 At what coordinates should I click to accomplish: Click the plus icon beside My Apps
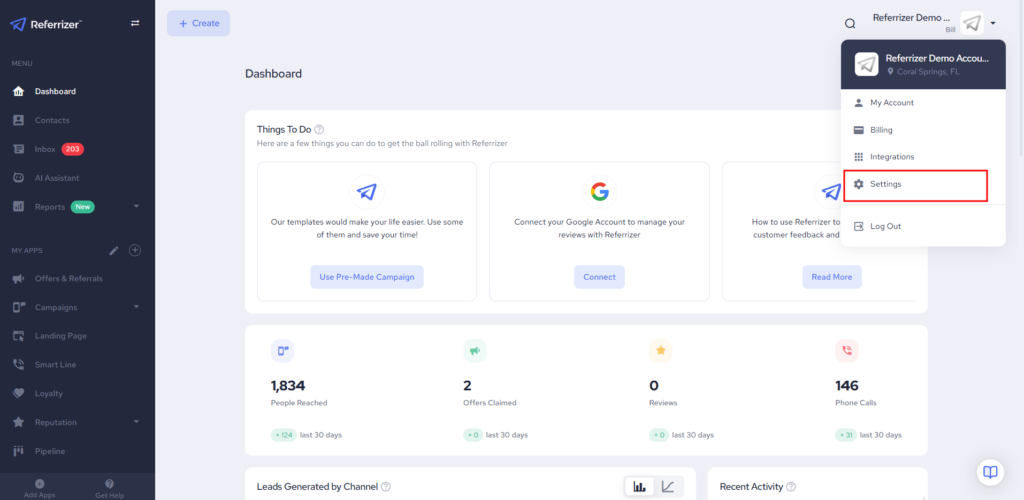(x=135, y=250)
